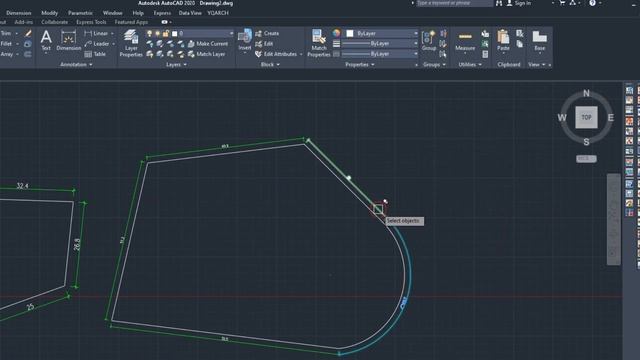
Task: Click the Explode icon beside Fillet
Action: coord(28,44)
